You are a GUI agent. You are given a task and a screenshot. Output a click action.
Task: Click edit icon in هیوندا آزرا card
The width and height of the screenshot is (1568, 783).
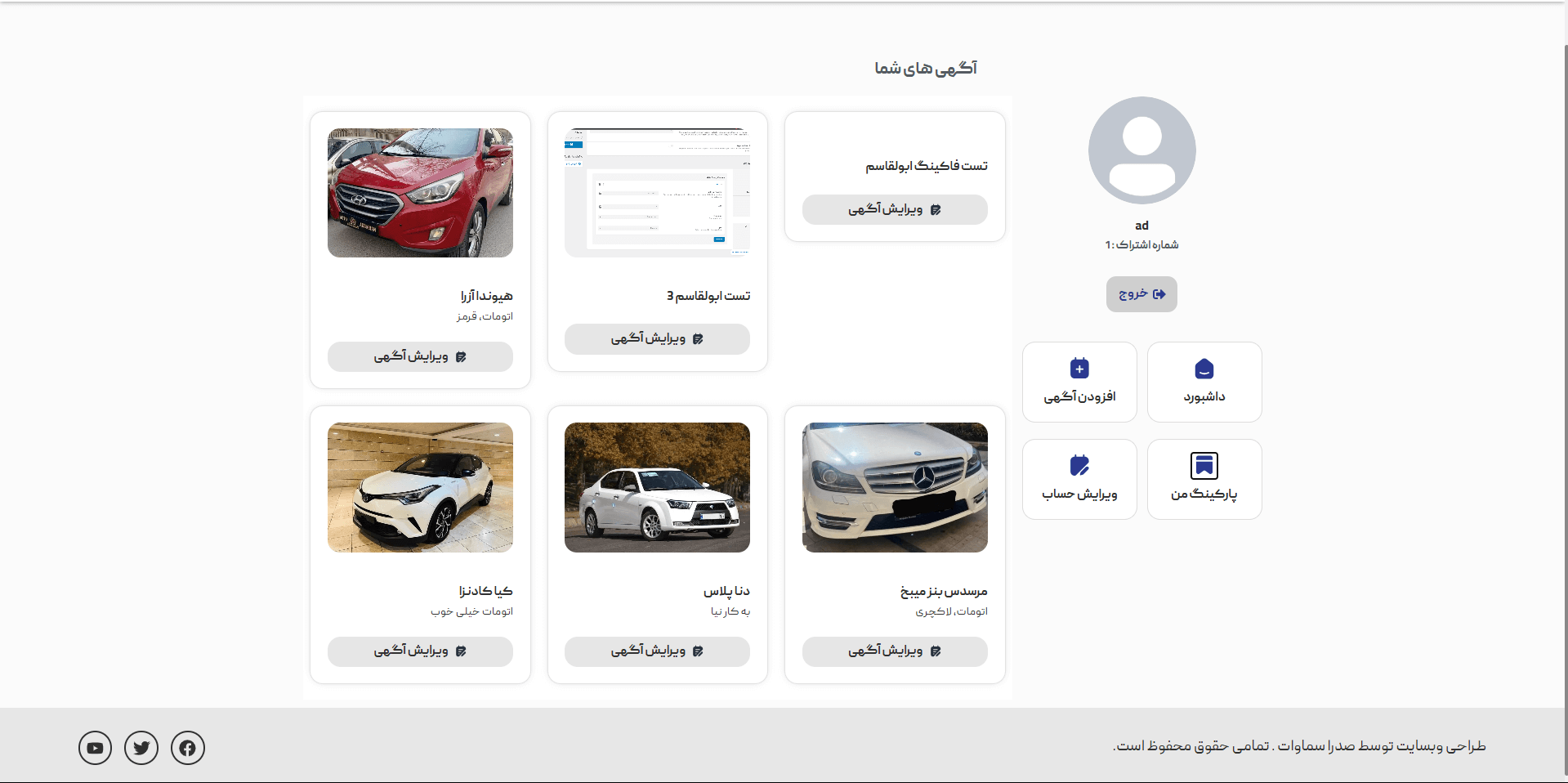coord(461,357)
